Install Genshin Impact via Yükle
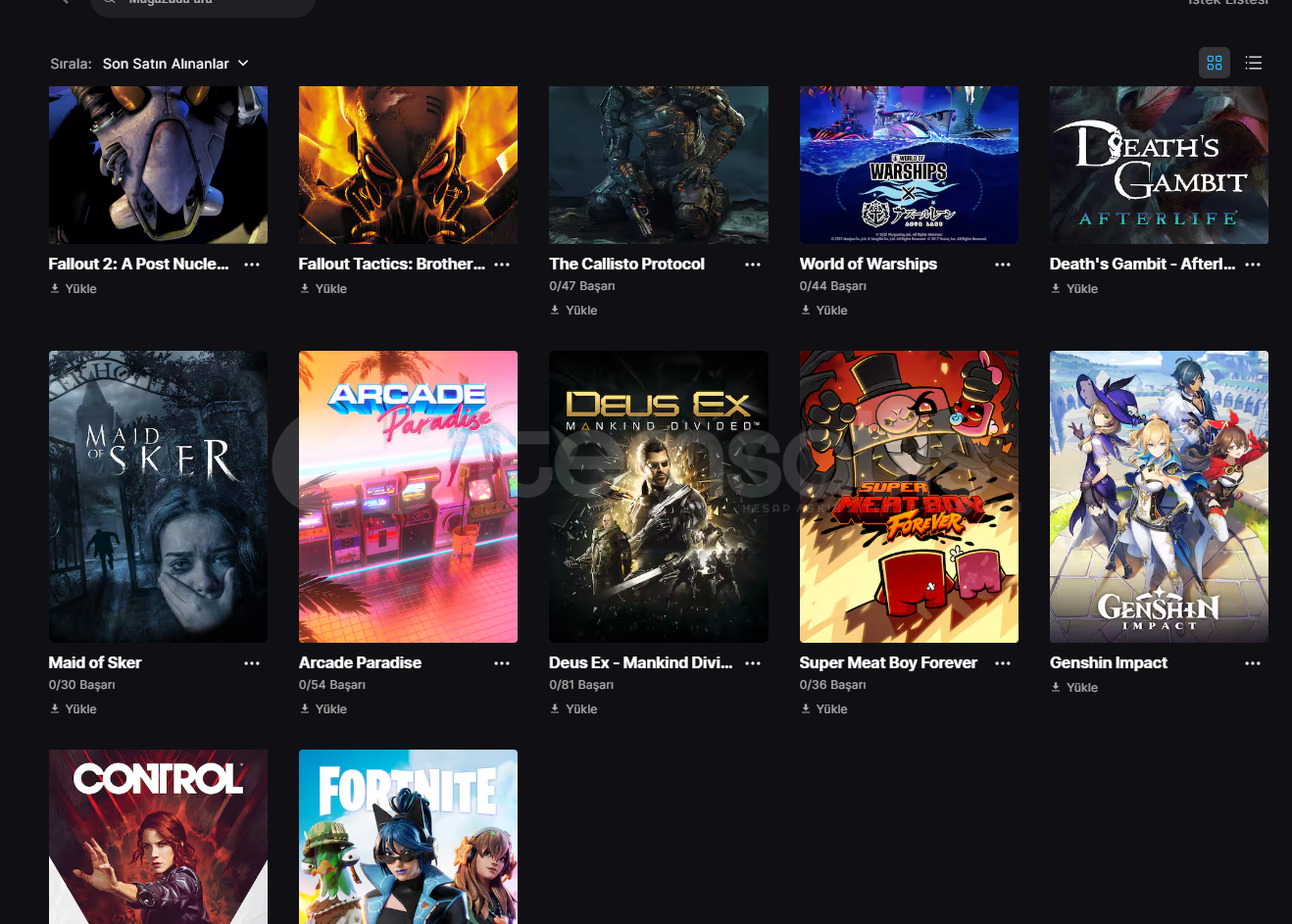The image size is (1292, 924). pyautogui.click(x=1074, y=688)
